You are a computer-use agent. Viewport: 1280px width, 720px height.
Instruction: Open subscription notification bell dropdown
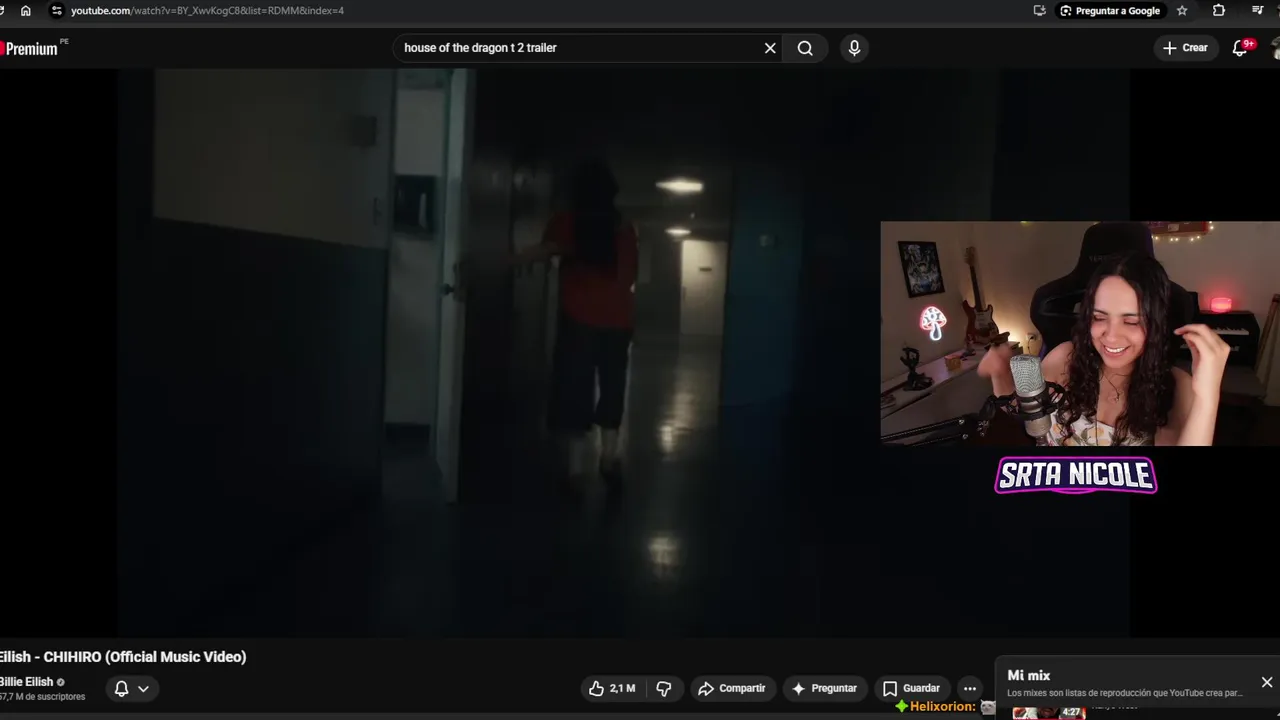coord(131,688)
